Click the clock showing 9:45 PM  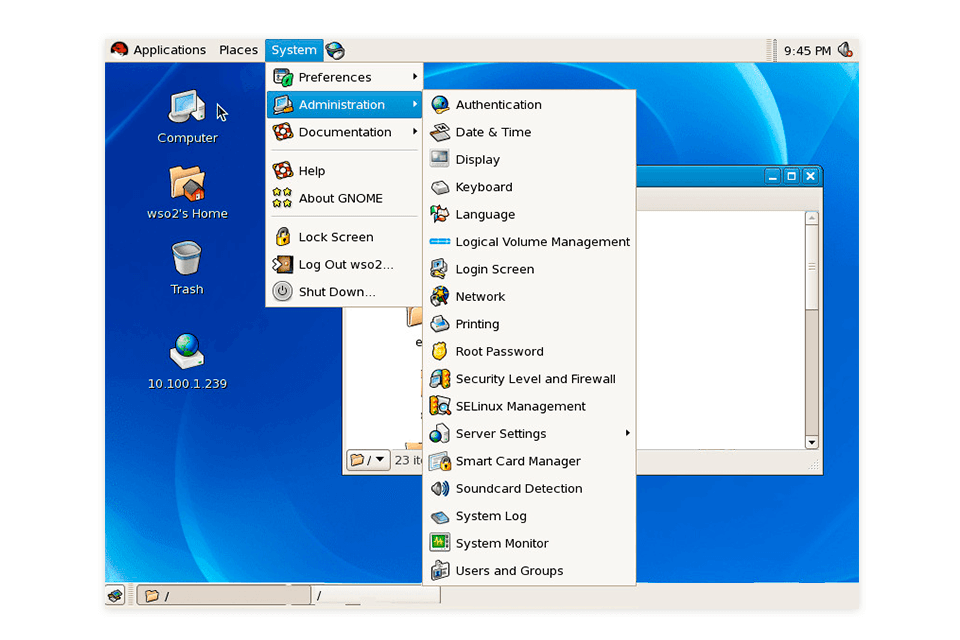pos(807,51)
